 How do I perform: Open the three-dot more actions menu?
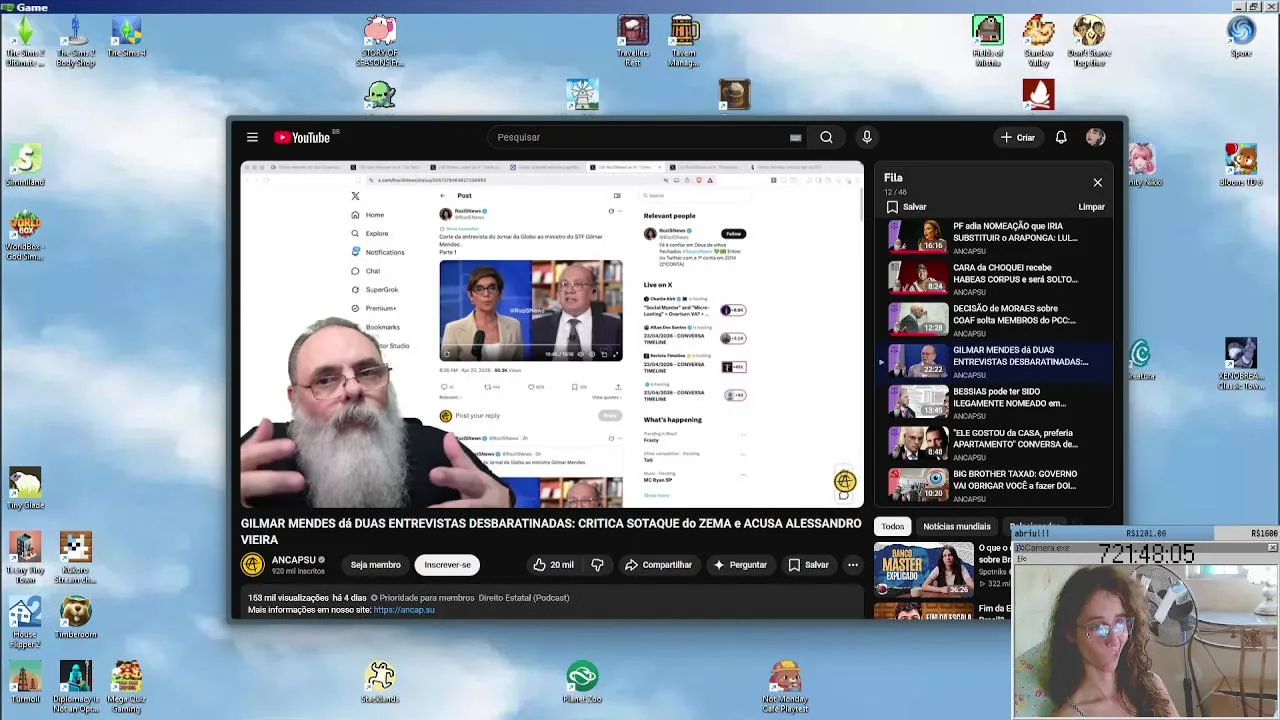point(853,565)
